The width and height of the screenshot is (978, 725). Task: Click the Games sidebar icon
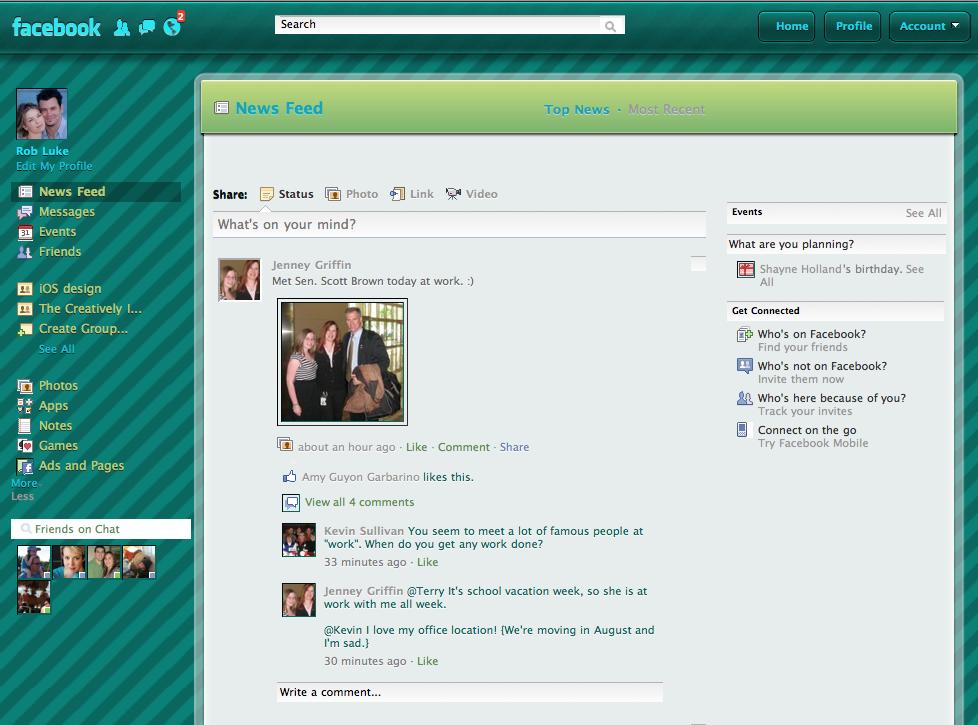25,445
